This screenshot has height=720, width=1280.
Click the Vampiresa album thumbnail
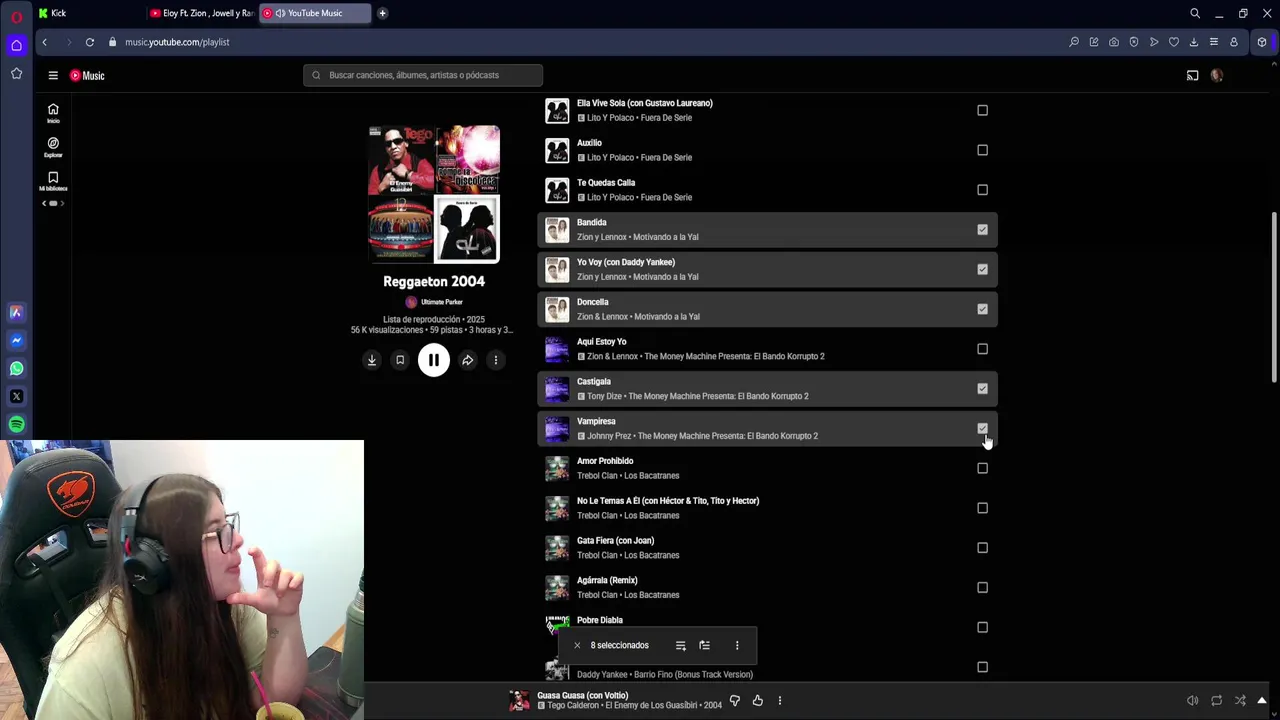tap(557, 428)
